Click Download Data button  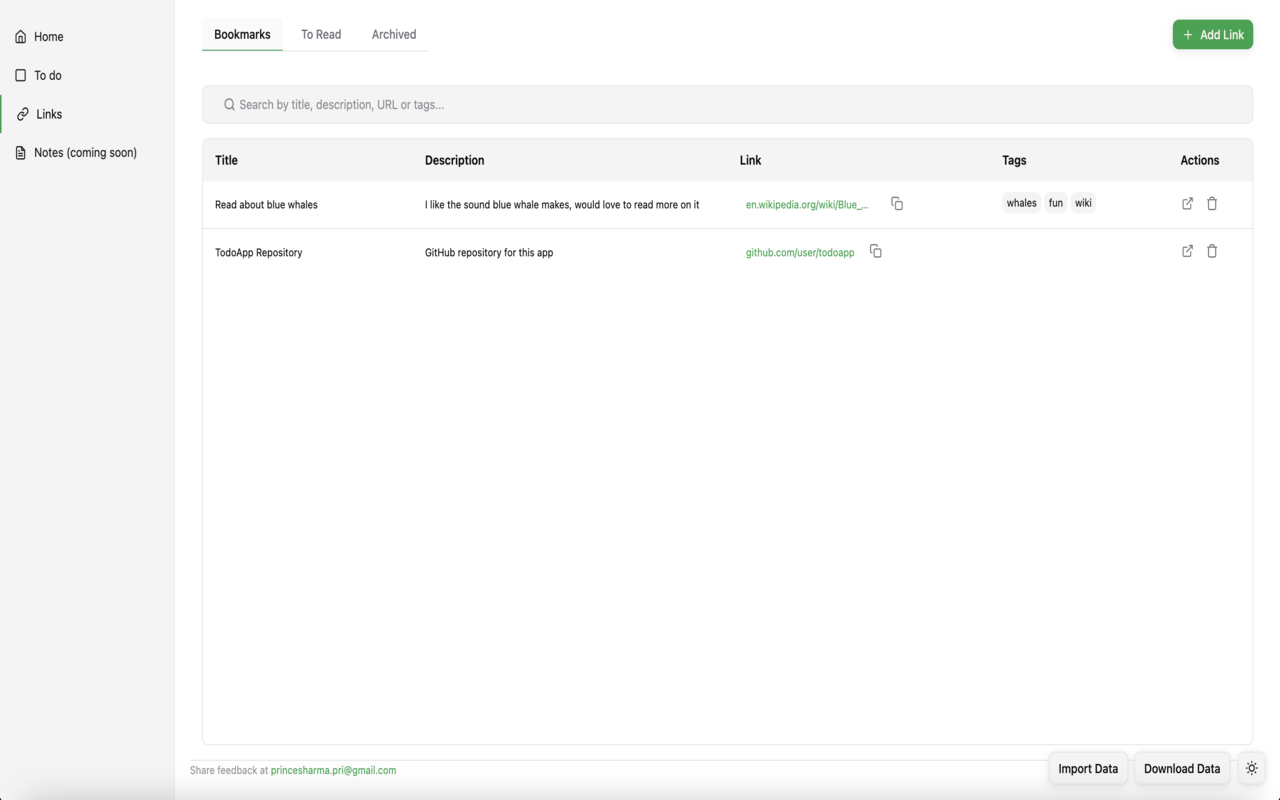click(1182, 768)
